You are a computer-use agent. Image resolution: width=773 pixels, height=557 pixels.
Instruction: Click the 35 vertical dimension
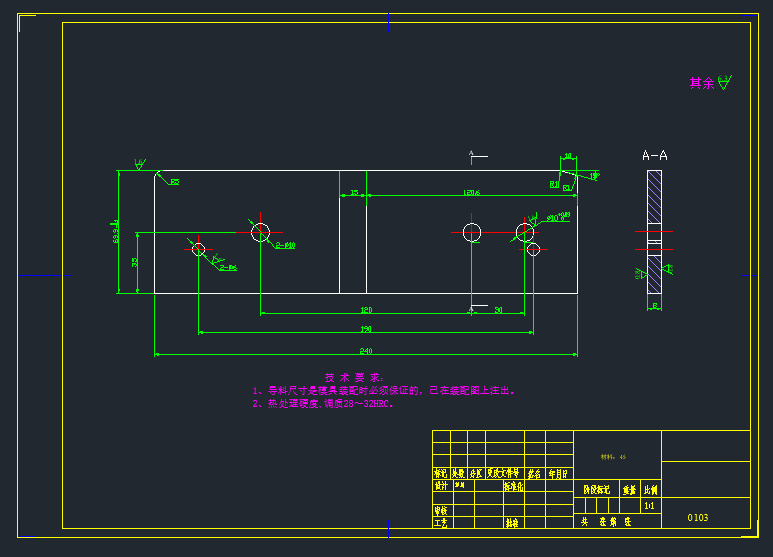135,262
